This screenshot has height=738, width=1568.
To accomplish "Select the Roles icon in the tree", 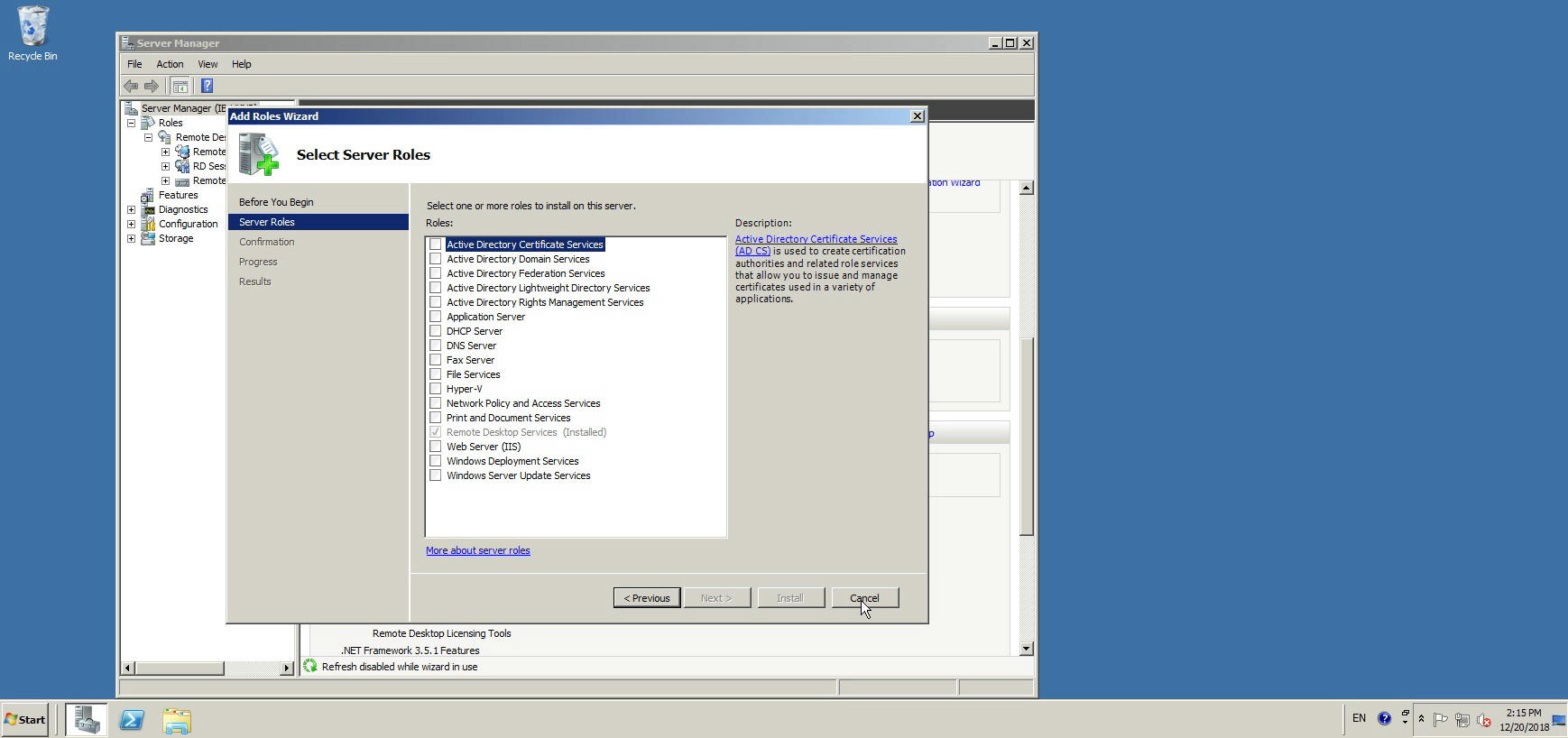I will pyautogui.click(x=149, y=123).
